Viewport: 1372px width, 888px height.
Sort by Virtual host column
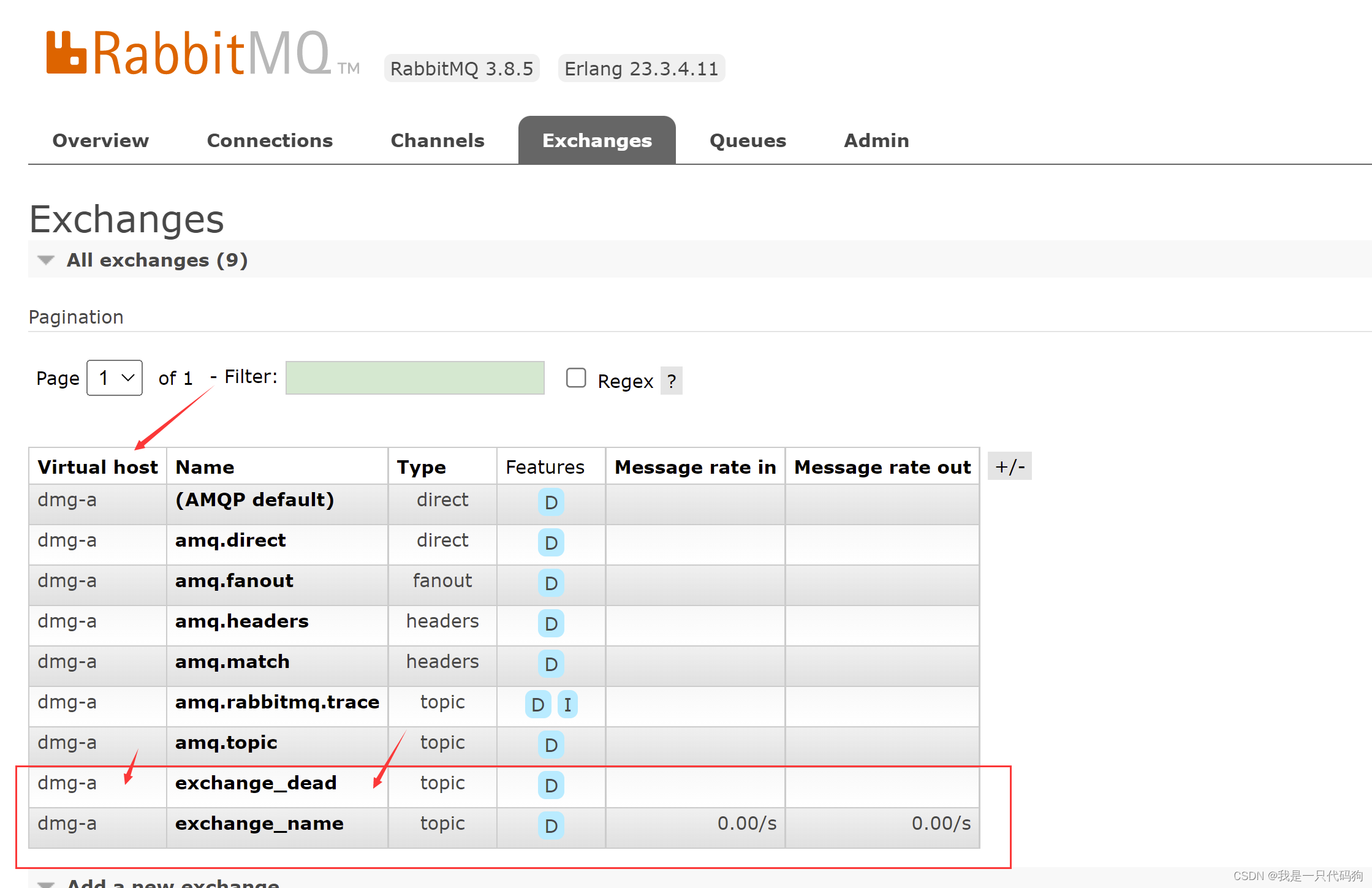pos(98,467)
